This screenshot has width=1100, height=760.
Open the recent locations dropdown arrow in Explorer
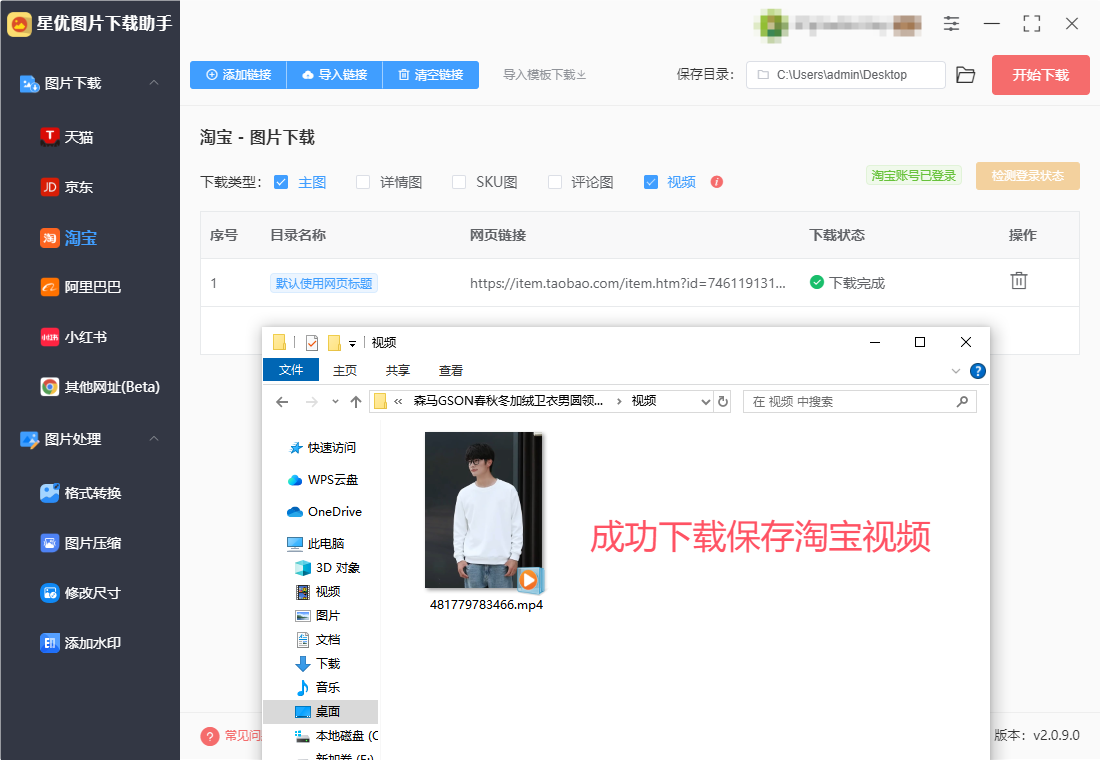click(335, 401)
